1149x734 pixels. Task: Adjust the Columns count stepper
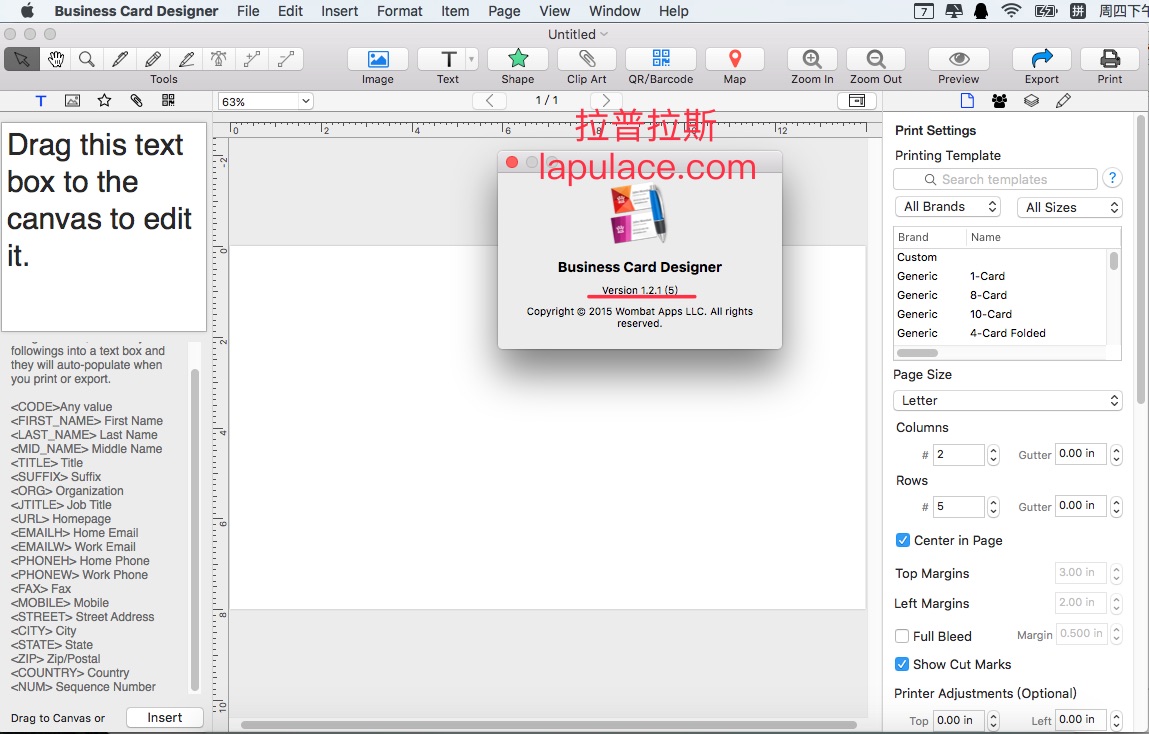994,455
